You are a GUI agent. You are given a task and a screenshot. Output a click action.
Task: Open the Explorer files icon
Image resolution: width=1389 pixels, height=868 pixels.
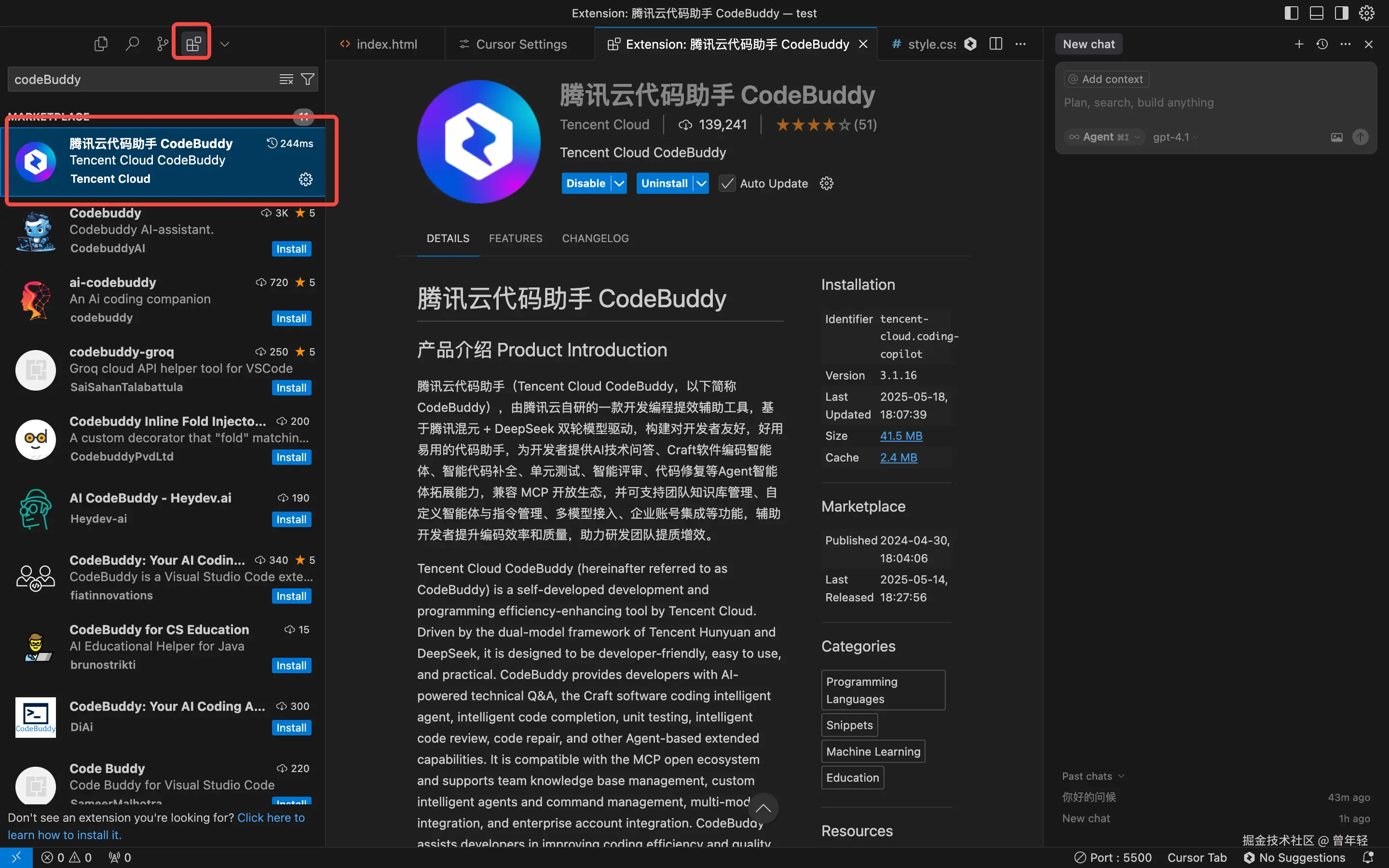tap(101, 43)
